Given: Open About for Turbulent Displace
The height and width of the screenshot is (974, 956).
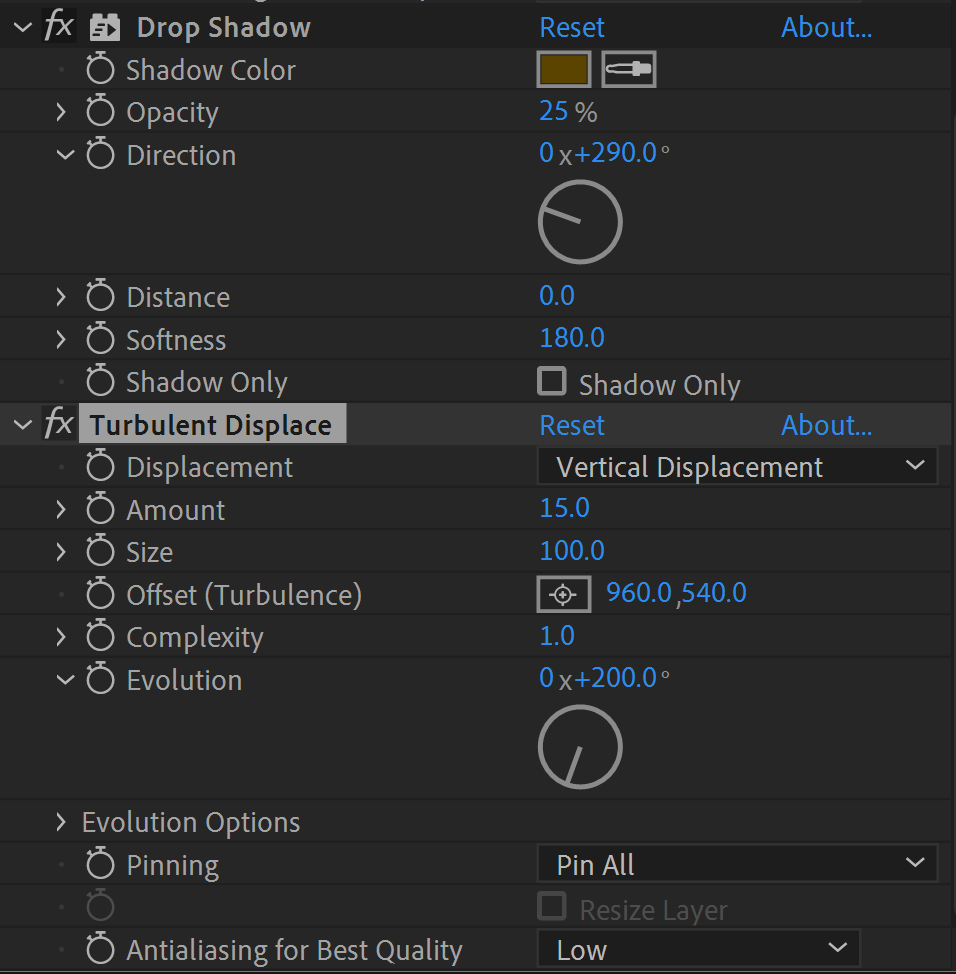Looking at the screenshot, I should coord(826,425).
